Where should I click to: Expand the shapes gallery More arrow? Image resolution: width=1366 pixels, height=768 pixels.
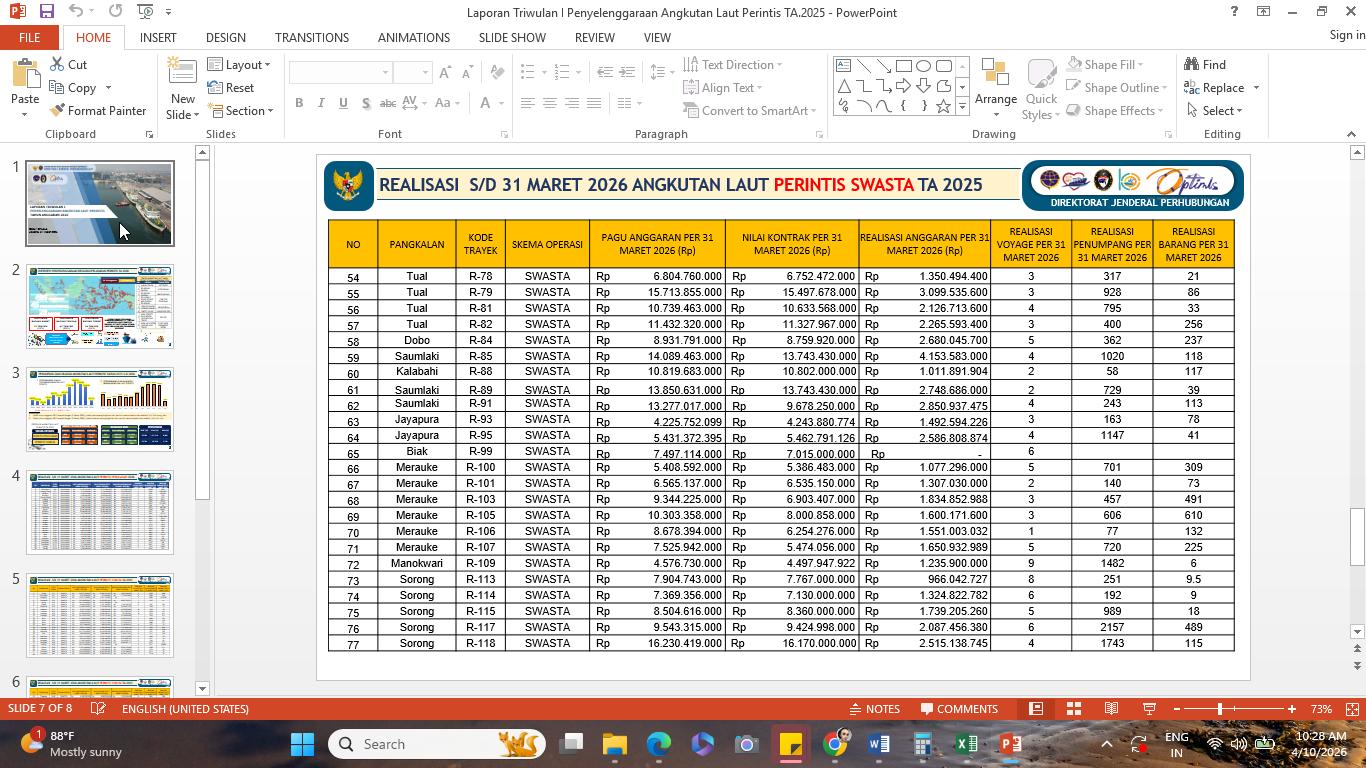click(962, 105)
